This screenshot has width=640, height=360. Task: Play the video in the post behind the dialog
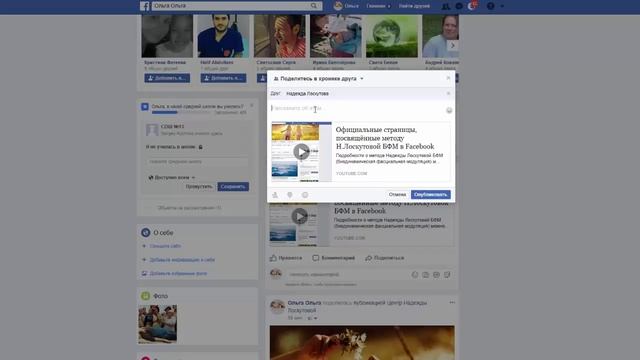(x=299, y=216)
